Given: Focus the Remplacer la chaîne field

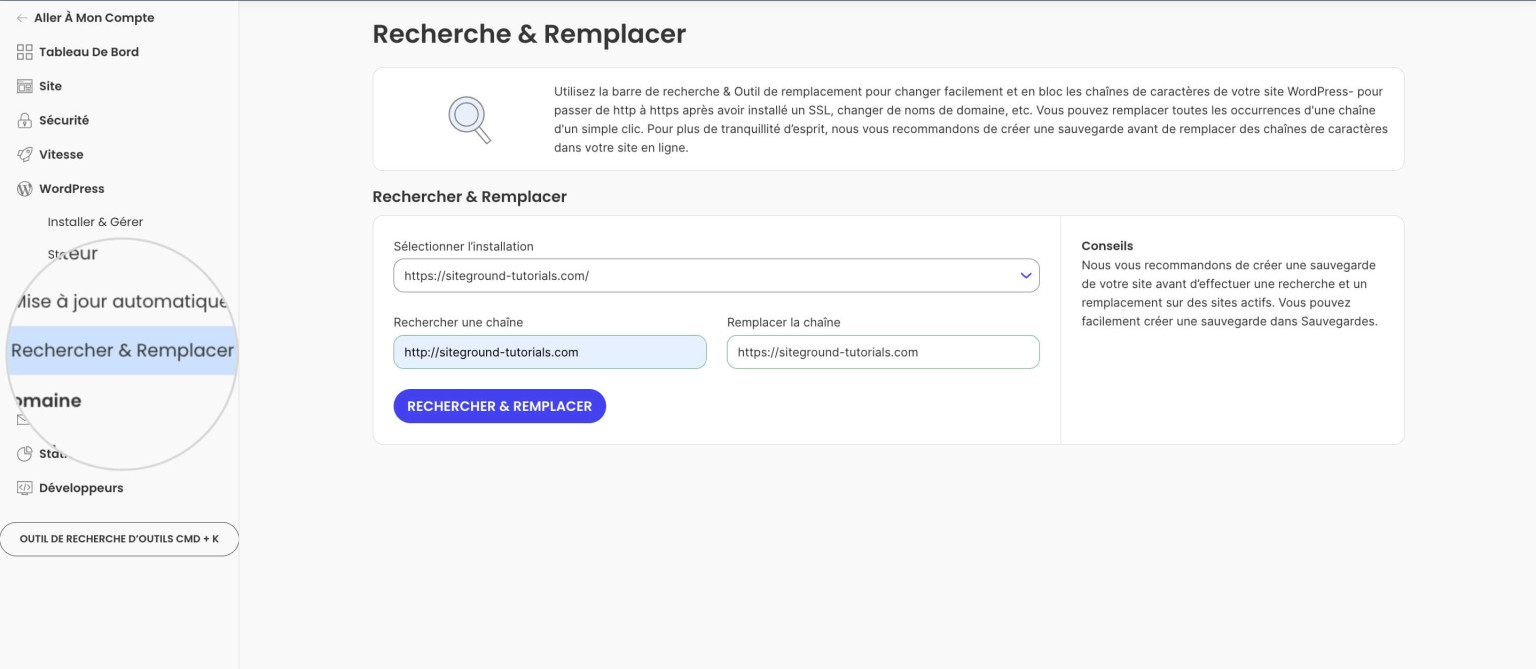Looking at the screenshot, I should pos(883,352).
